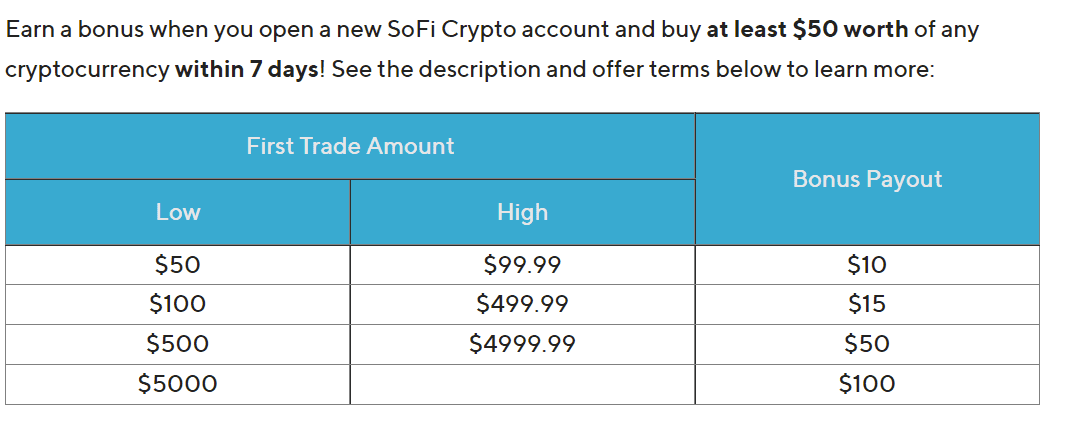
Task: Click the $99.99 high amount cell
Action: pyautogui.click(x=522, y=265)
